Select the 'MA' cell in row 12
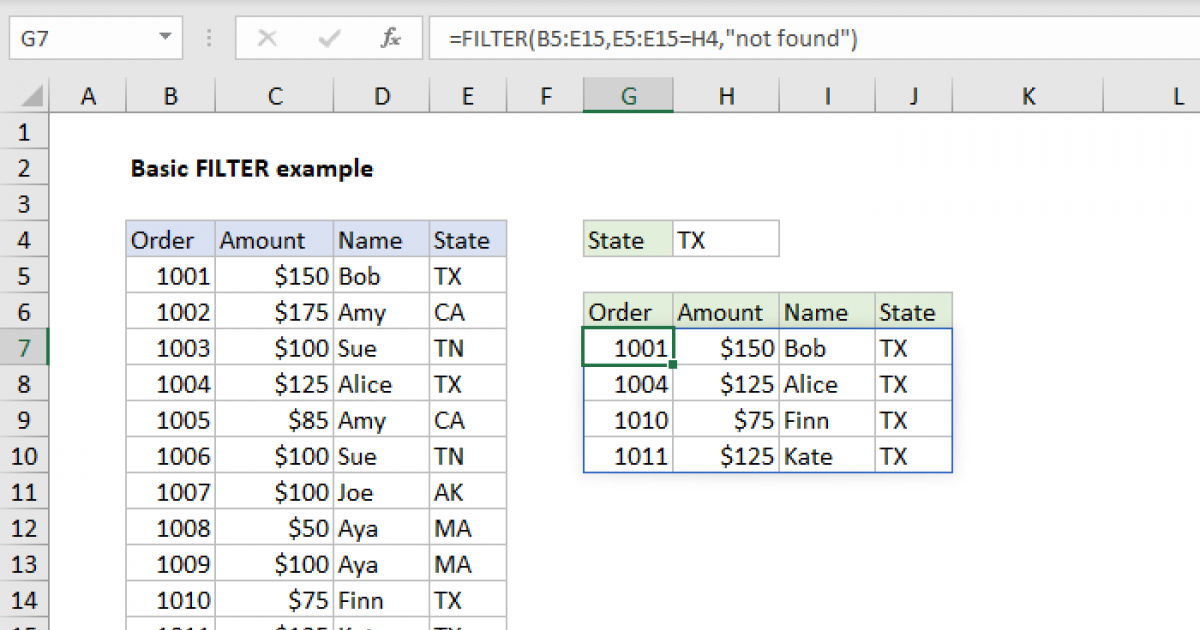 tap(468, 528)
